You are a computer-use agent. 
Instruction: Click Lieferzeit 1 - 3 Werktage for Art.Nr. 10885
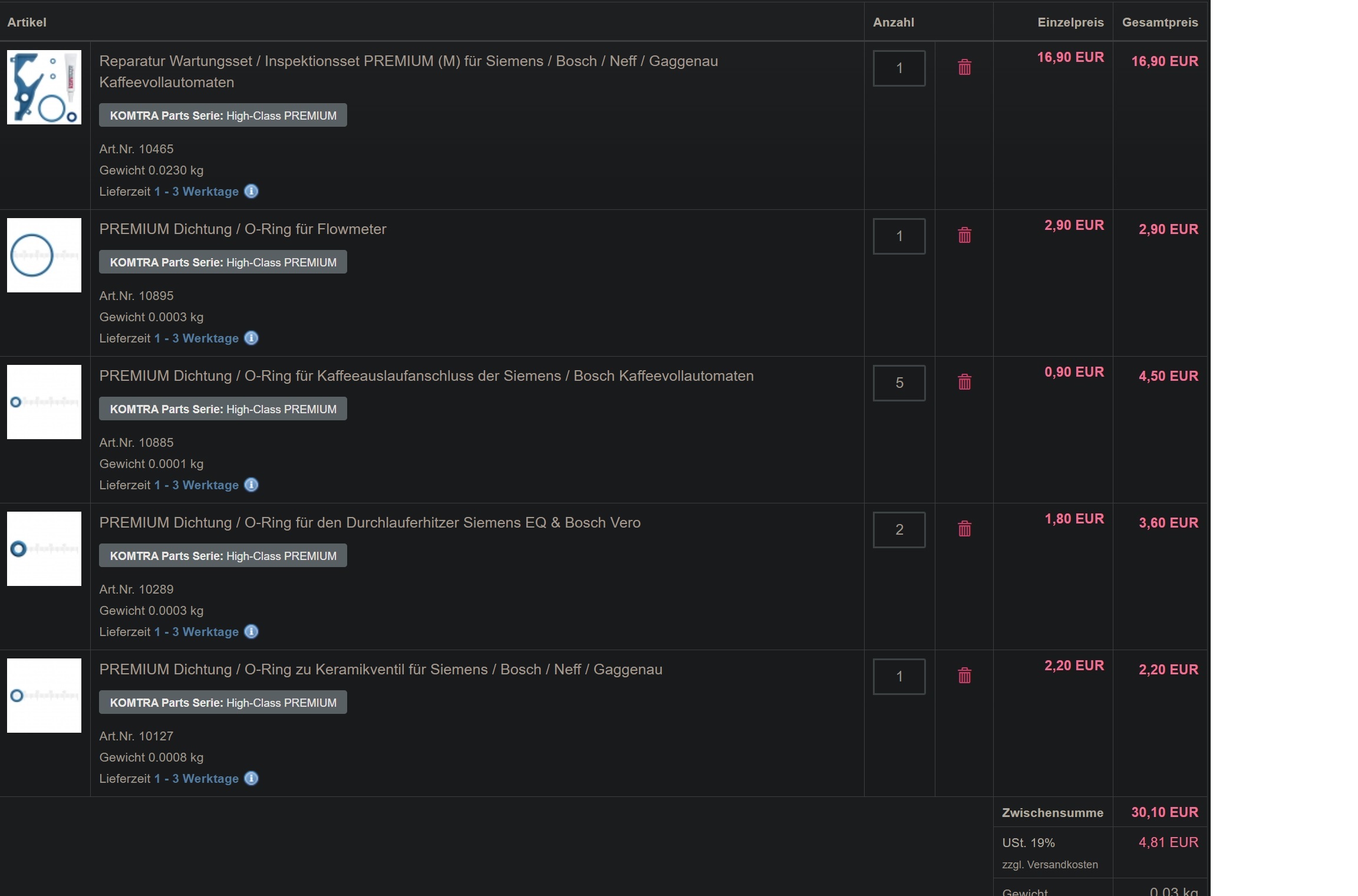196,485
